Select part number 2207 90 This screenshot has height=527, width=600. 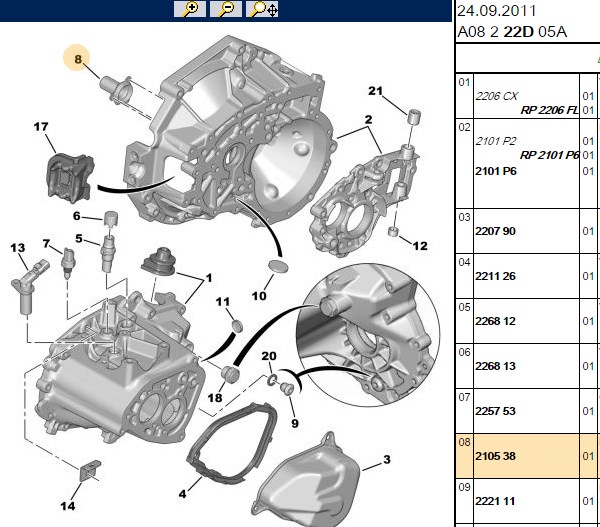(x=495, y=231)
